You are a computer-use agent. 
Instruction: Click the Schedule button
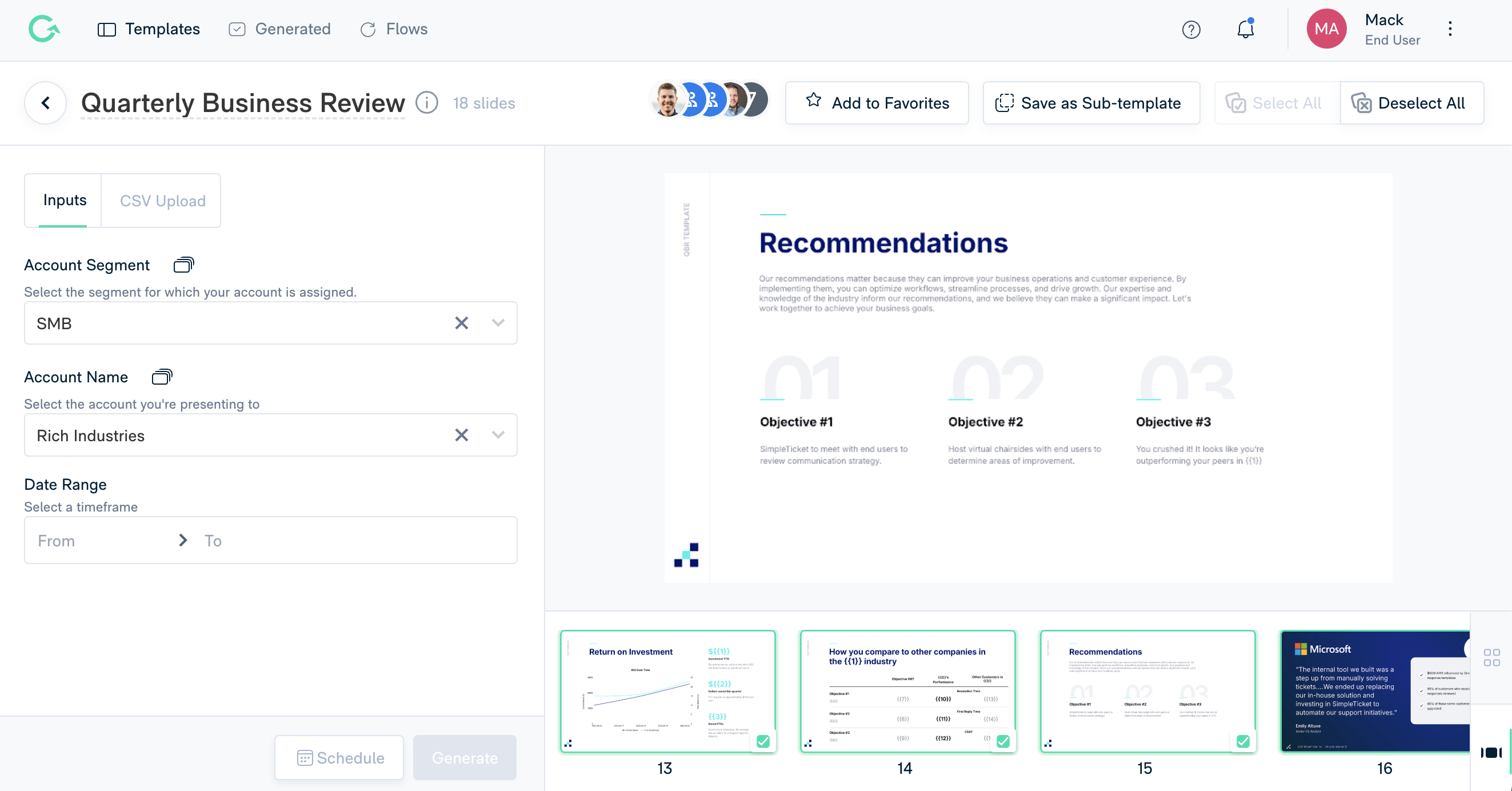pos(339,757)
